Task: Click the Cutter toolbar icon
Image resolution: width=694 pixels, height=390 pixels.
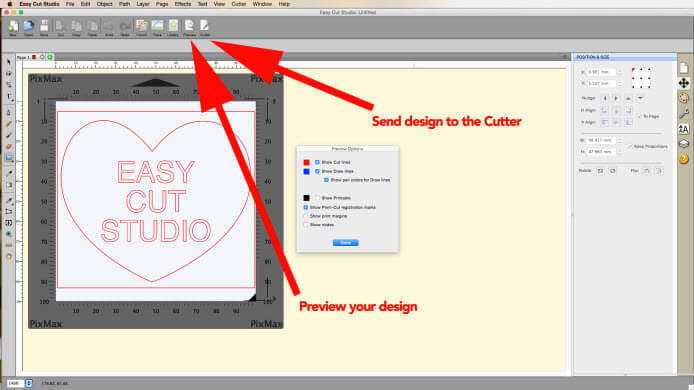Action: 204,27
